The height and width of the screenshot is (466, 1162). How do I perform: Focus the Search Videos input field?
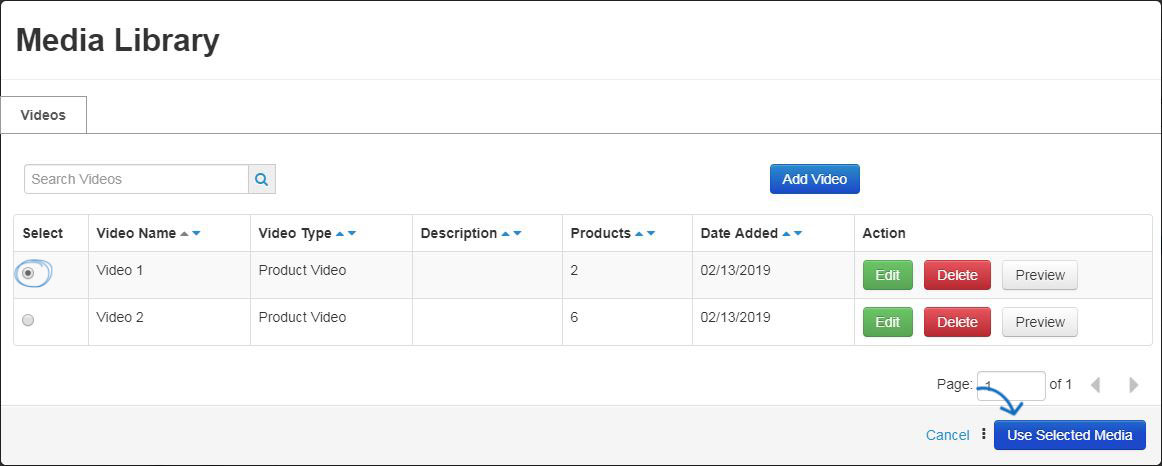pyautogui.click(x=136, y=179)
